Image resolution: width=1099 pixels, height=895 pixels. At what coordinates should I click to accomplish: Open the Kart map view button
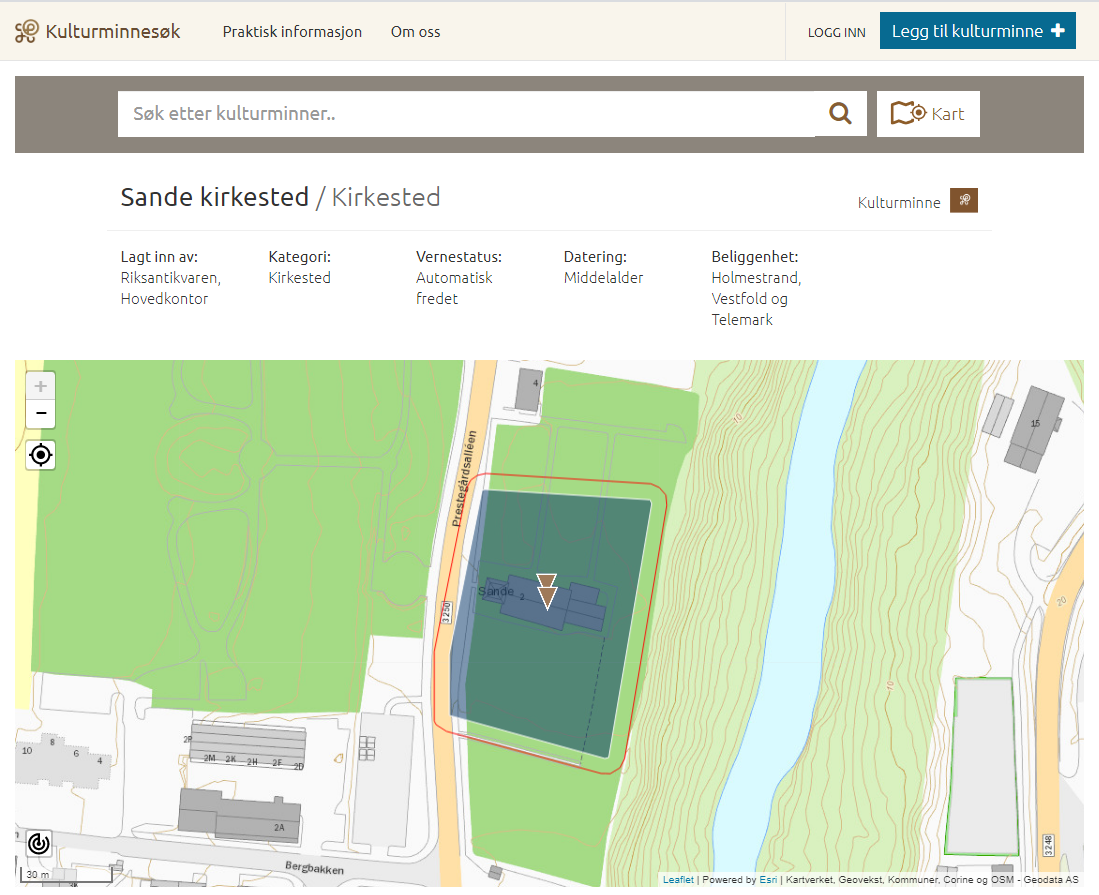pos(928,114)
